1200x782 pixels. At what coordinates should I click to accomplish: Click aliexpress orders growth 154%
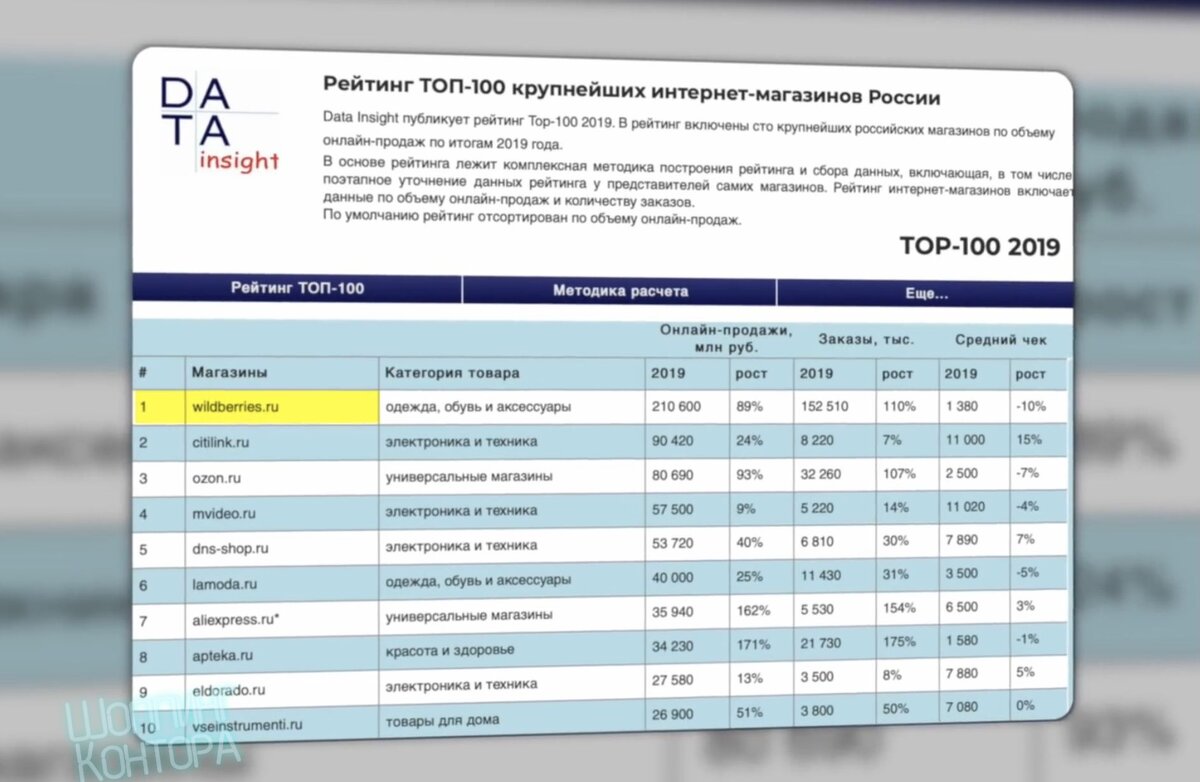899,608
